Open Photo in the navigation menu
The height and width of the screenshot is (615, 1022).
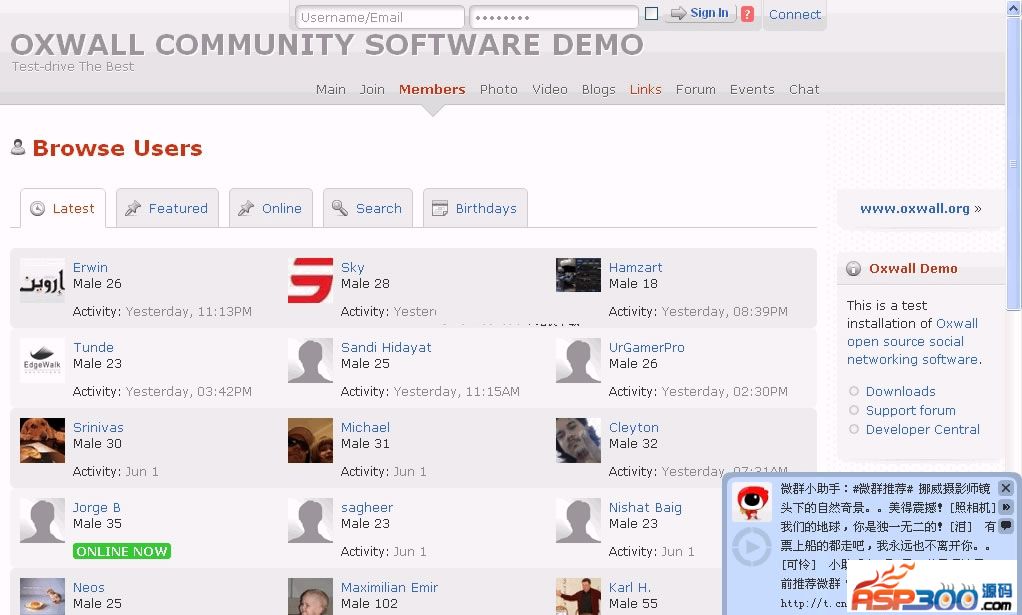coord(498,89)
